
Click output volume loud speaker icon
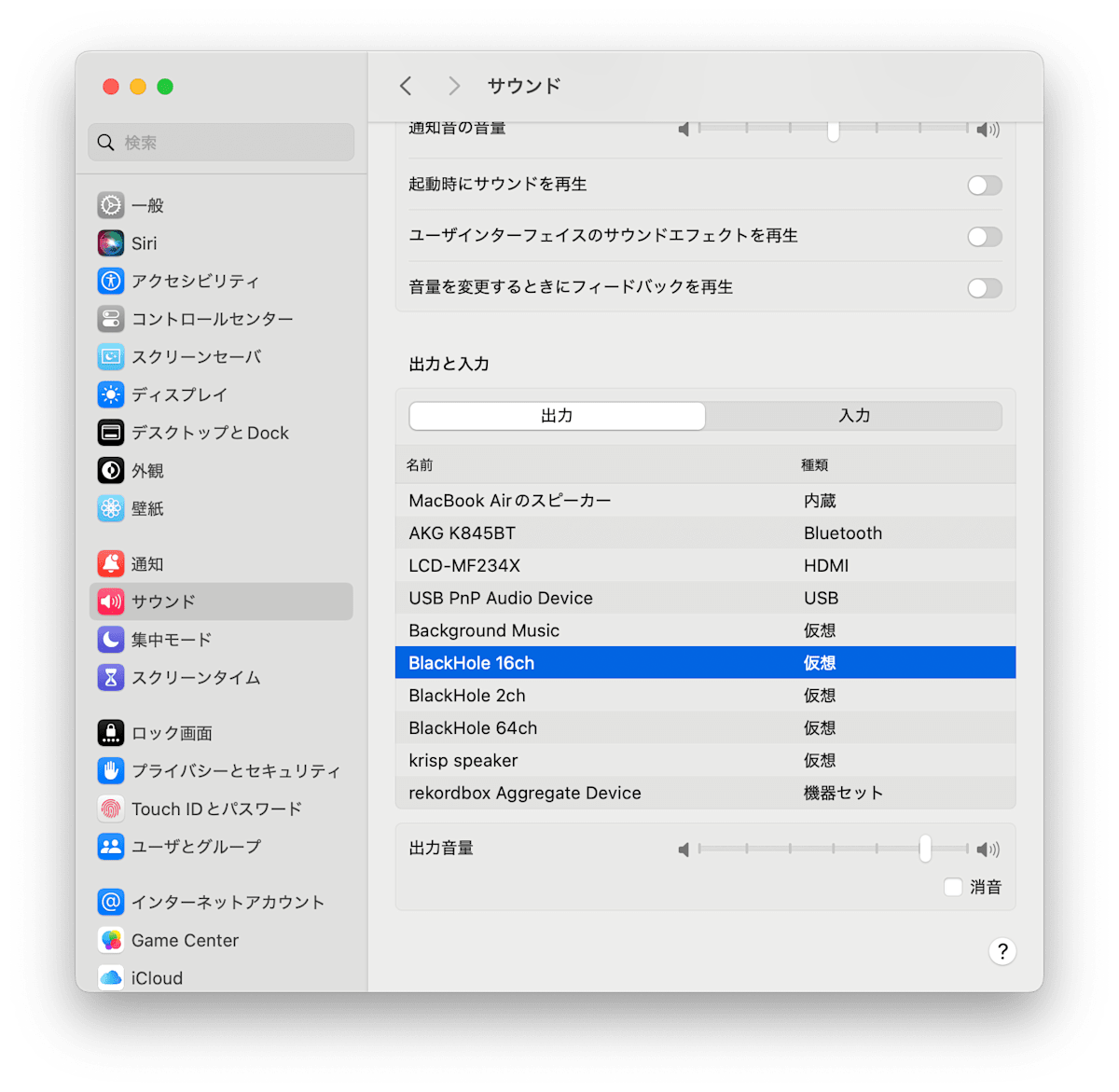click(x=988, y=850)
